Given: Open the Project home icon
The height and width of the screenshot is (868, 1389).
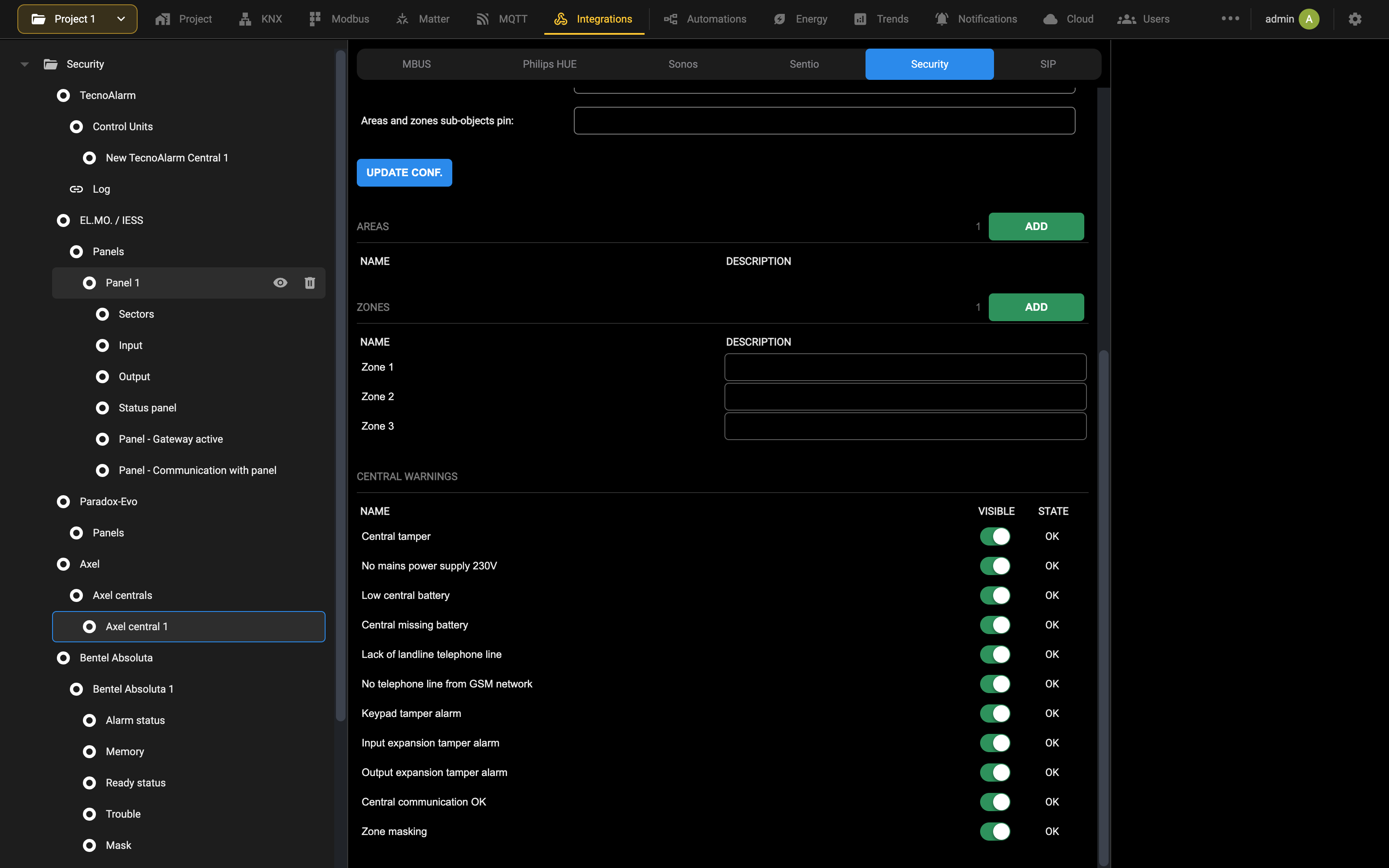Looking at the screenshot, I should click(162, 19).
